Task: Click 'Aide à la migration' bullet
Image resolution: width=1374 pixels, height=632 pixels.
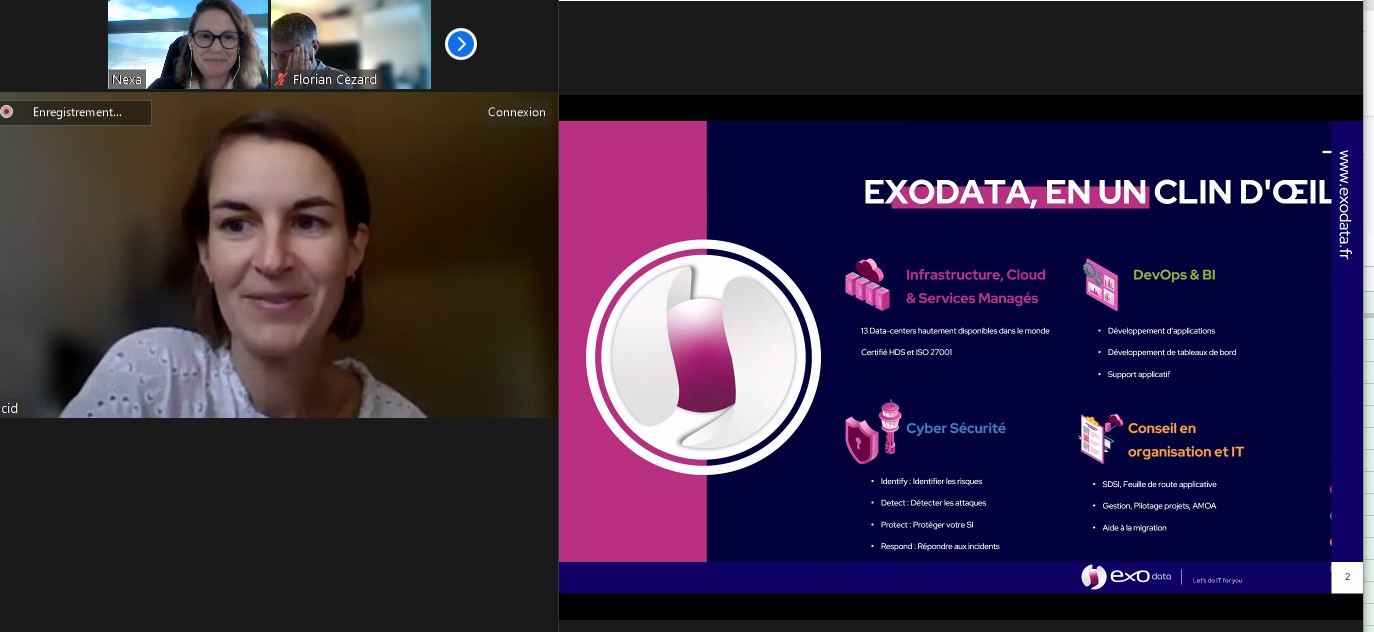Action: [1134, 528]
